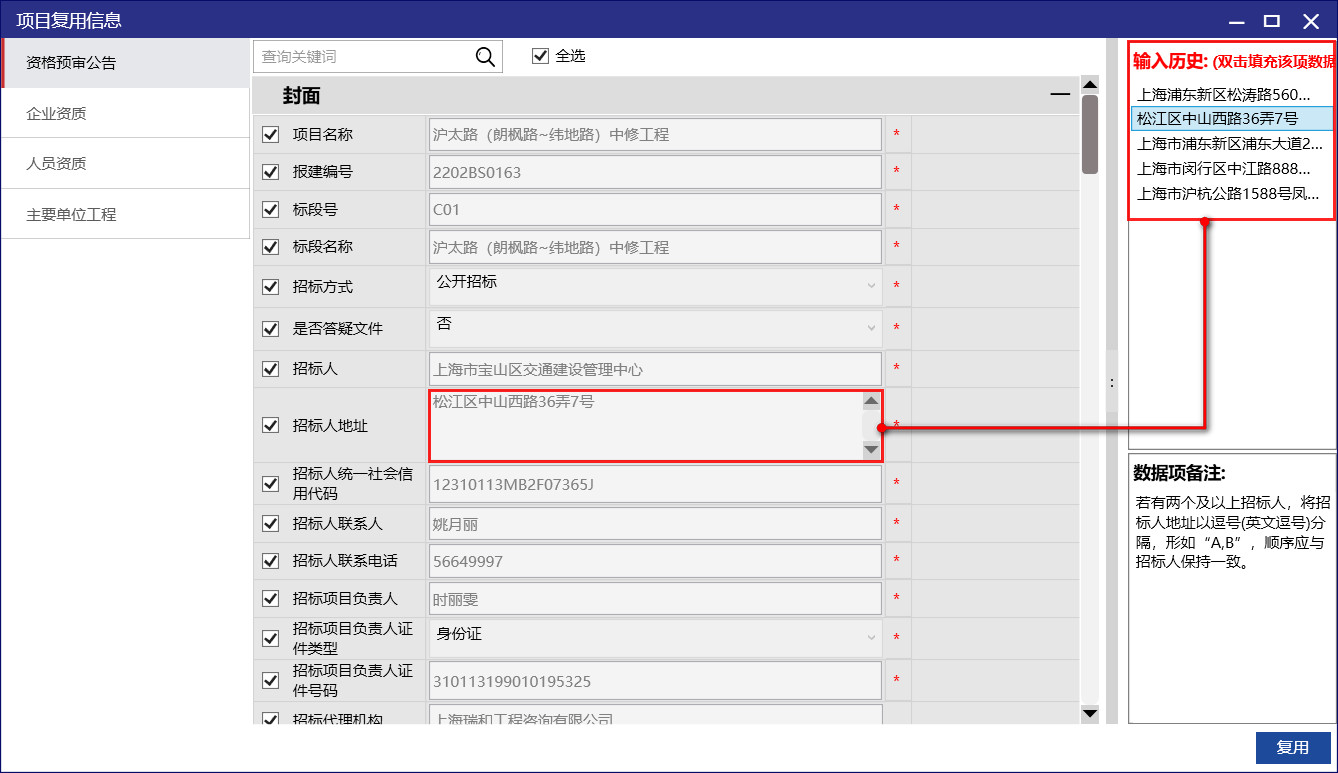Maximize the 项目复用信息 window

(x=1271, y=21)
